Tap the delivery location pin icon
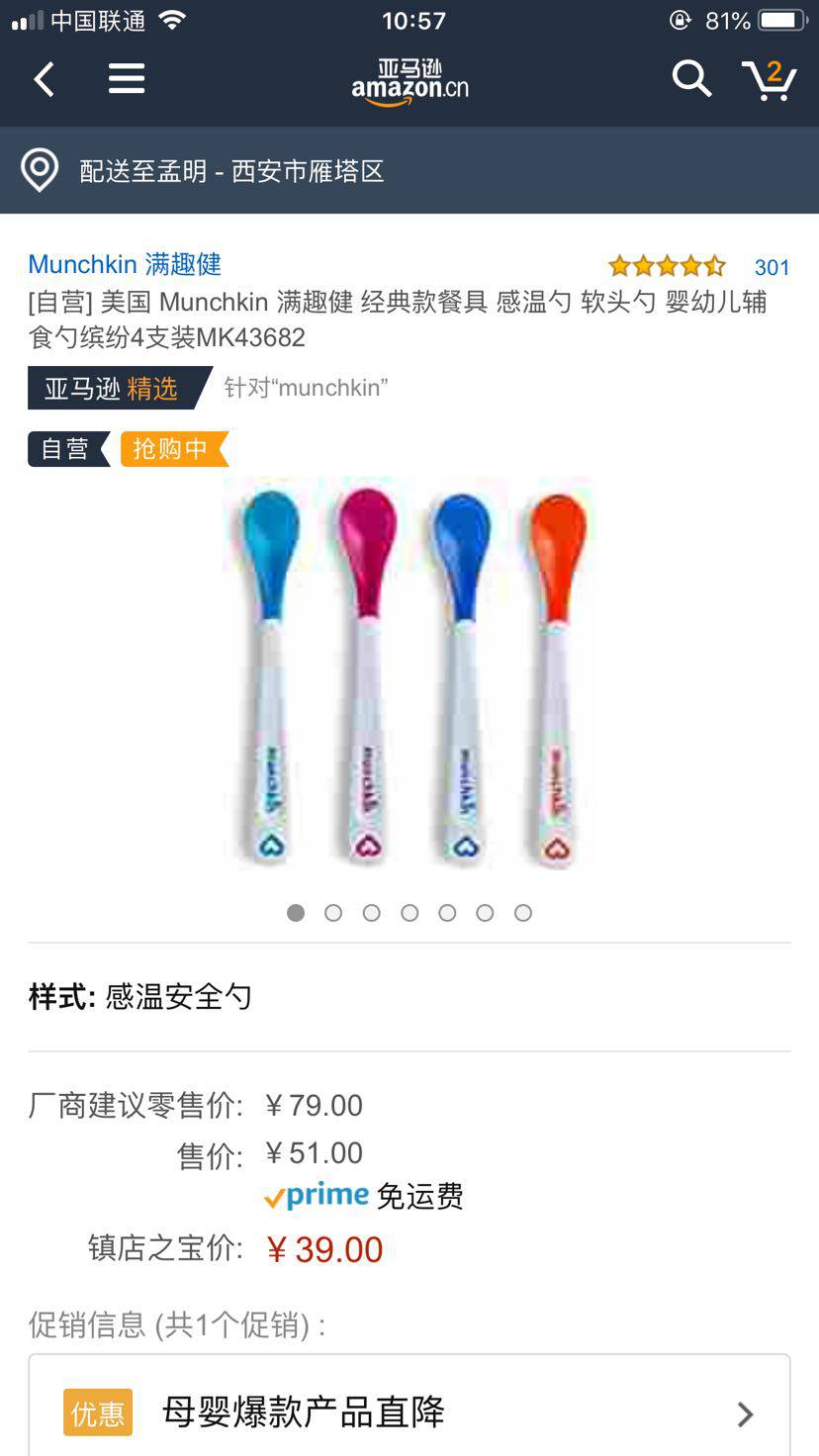 click(x=40, y=170)
